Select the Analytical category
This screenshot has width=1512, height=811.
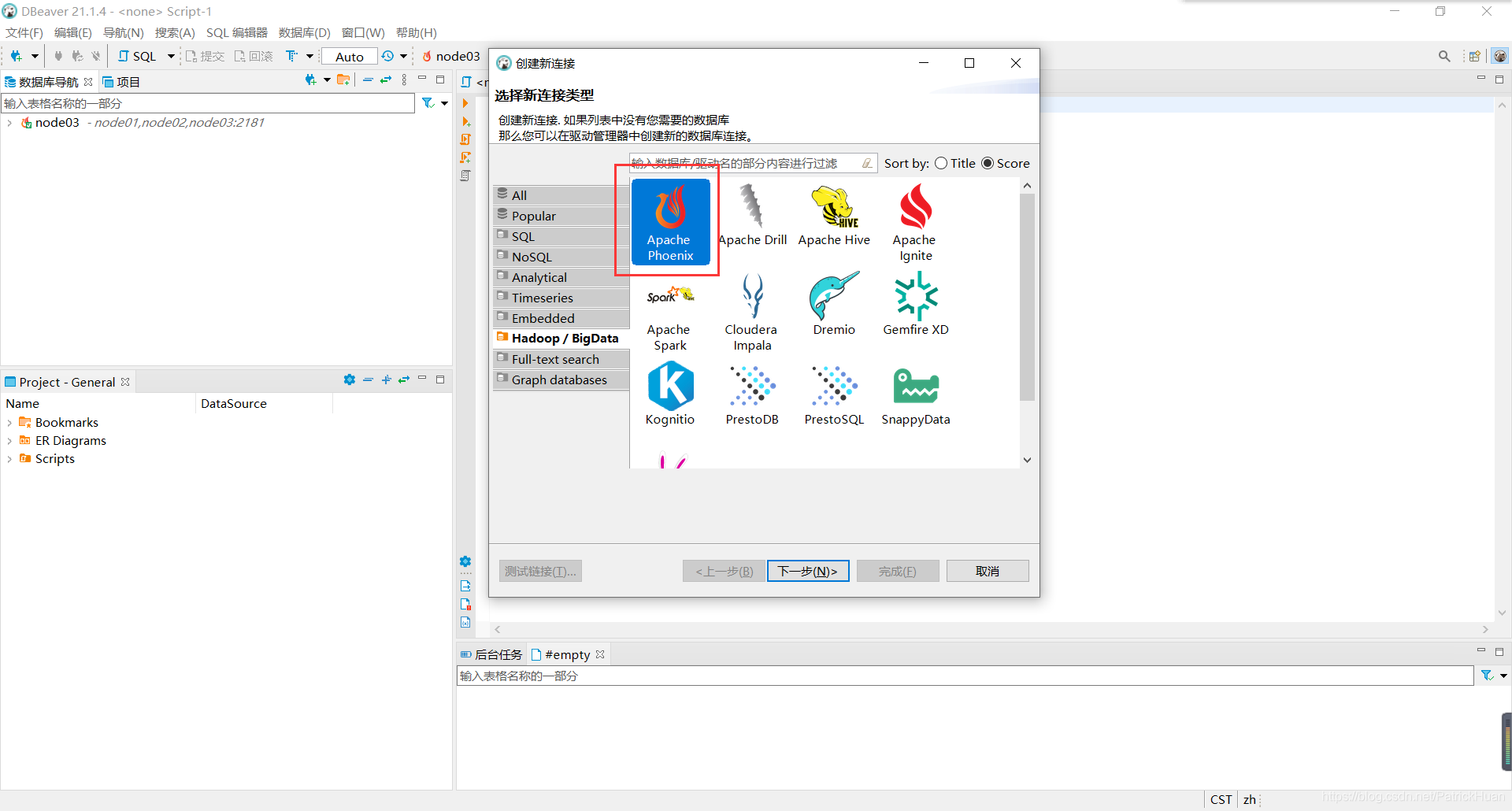pyautogui.click(x=562, y=277)
